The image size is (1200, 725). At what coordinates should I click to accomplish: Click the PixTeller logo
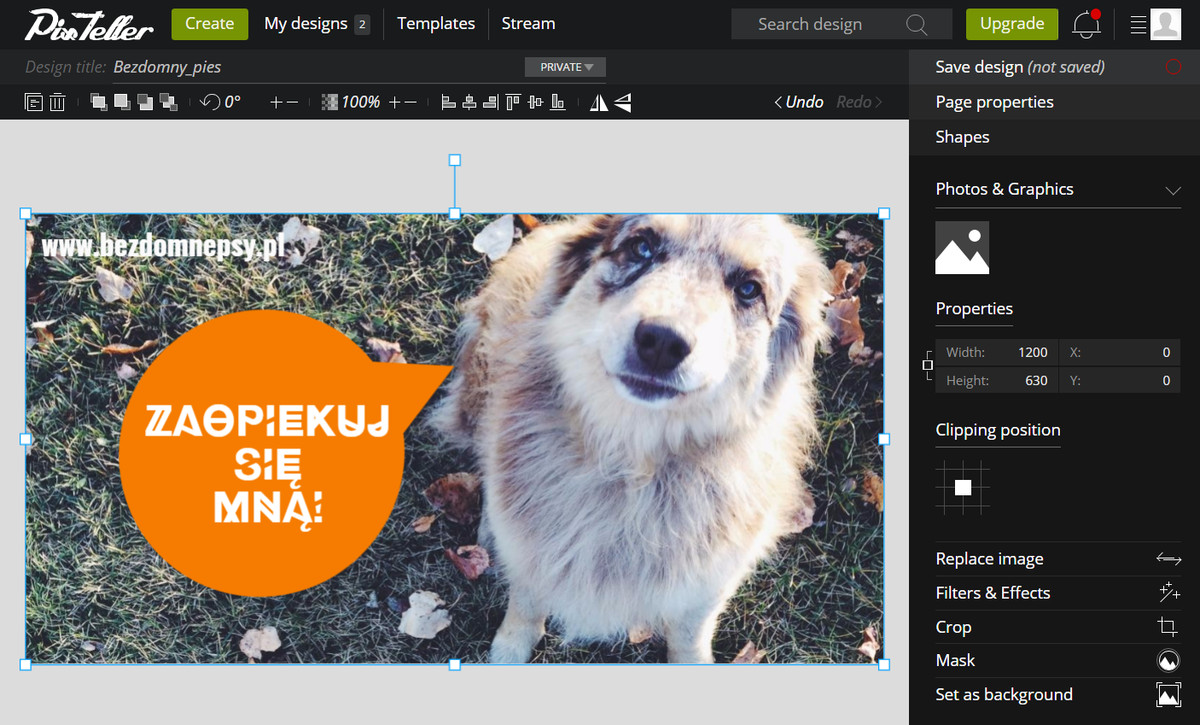[89, 23]
